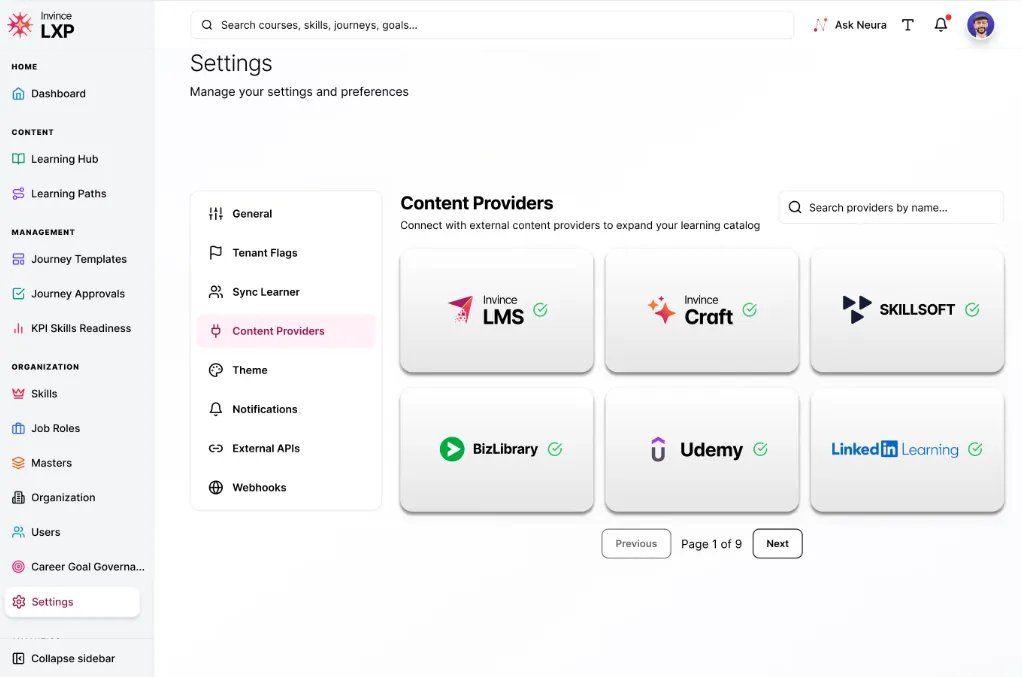This screenshot has height=677, width=1022.
Task: Click Collapse sidebar label
Action: coord(73,658)
